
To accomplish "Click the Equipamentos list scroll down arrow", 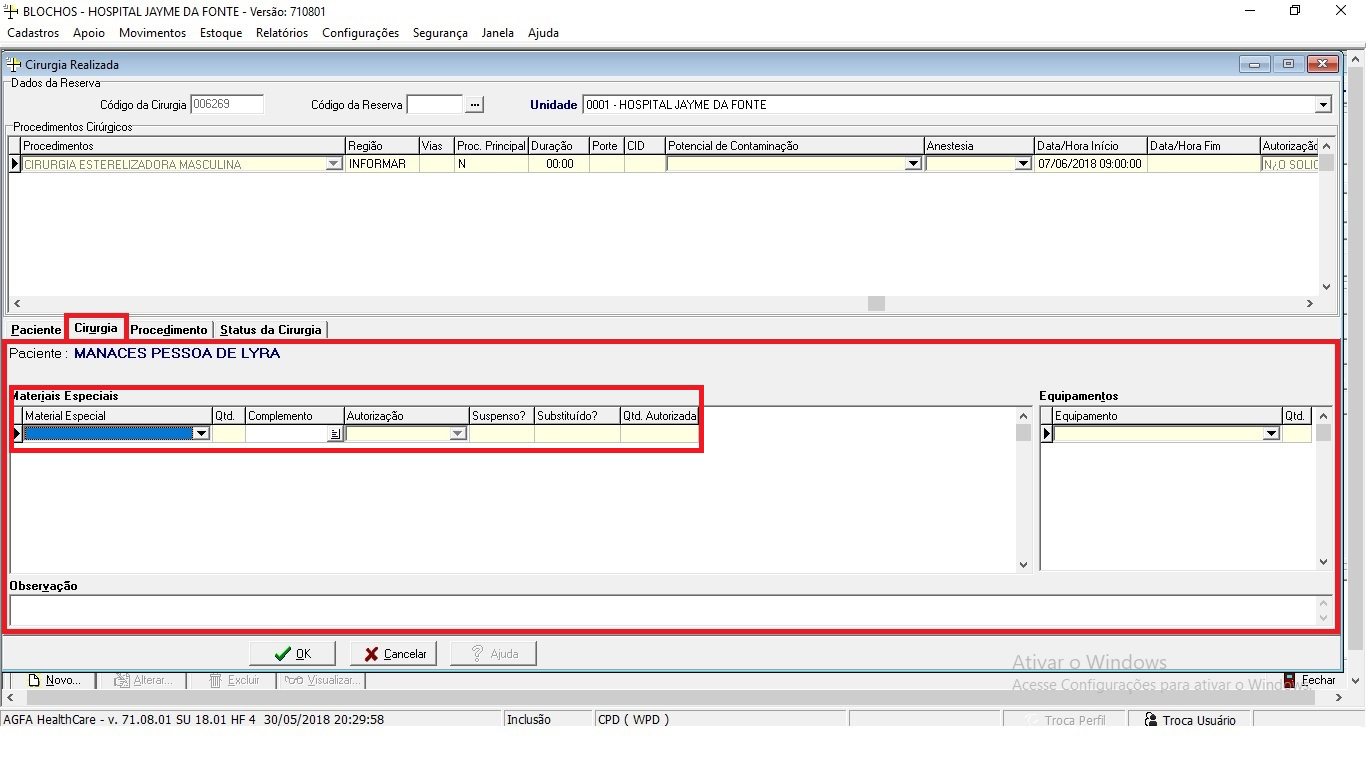I will click(x=1323, y=563).
